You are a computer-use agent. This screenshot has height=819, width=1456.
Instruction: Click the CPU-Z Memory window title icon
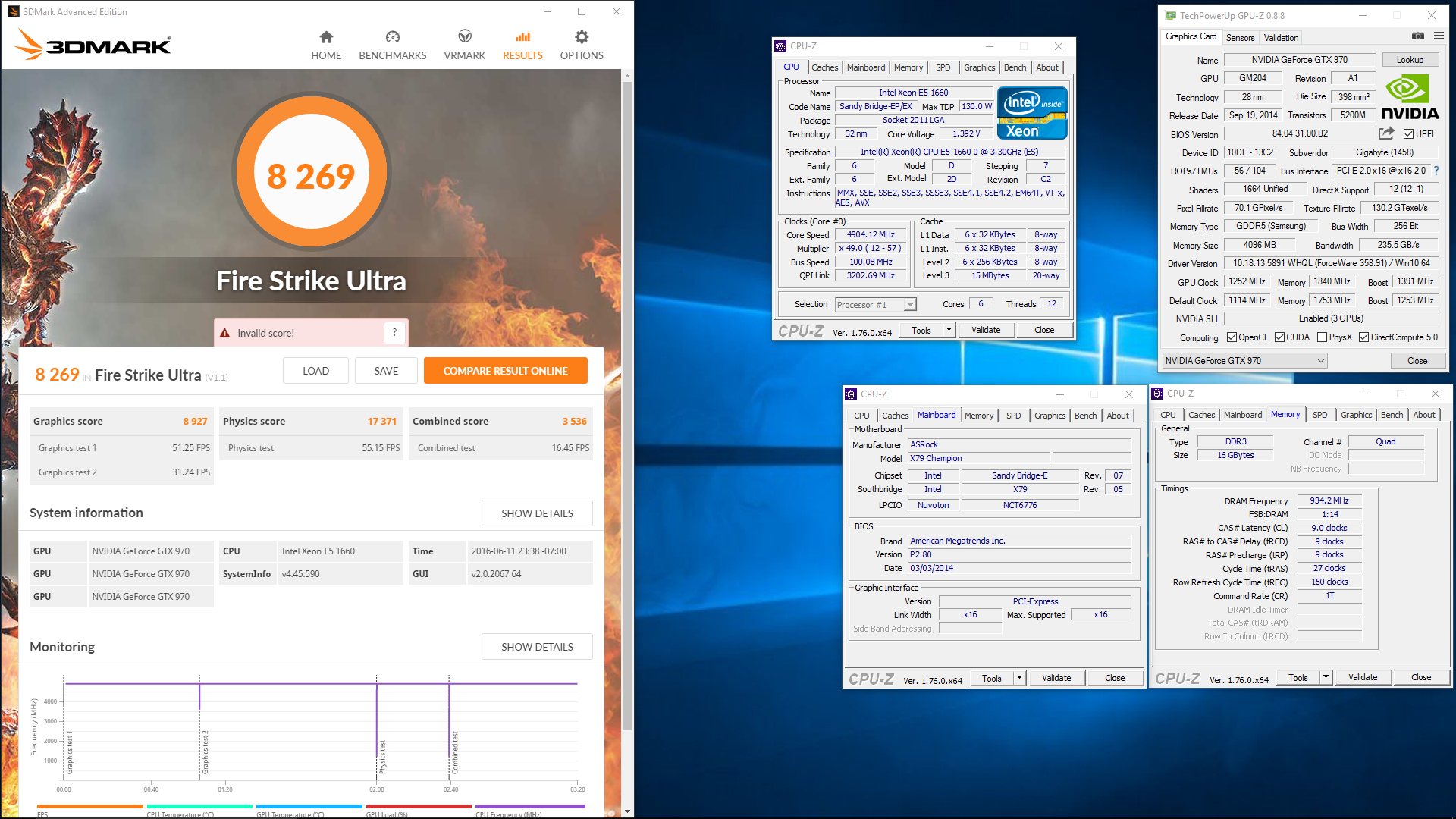(1157, 394)
